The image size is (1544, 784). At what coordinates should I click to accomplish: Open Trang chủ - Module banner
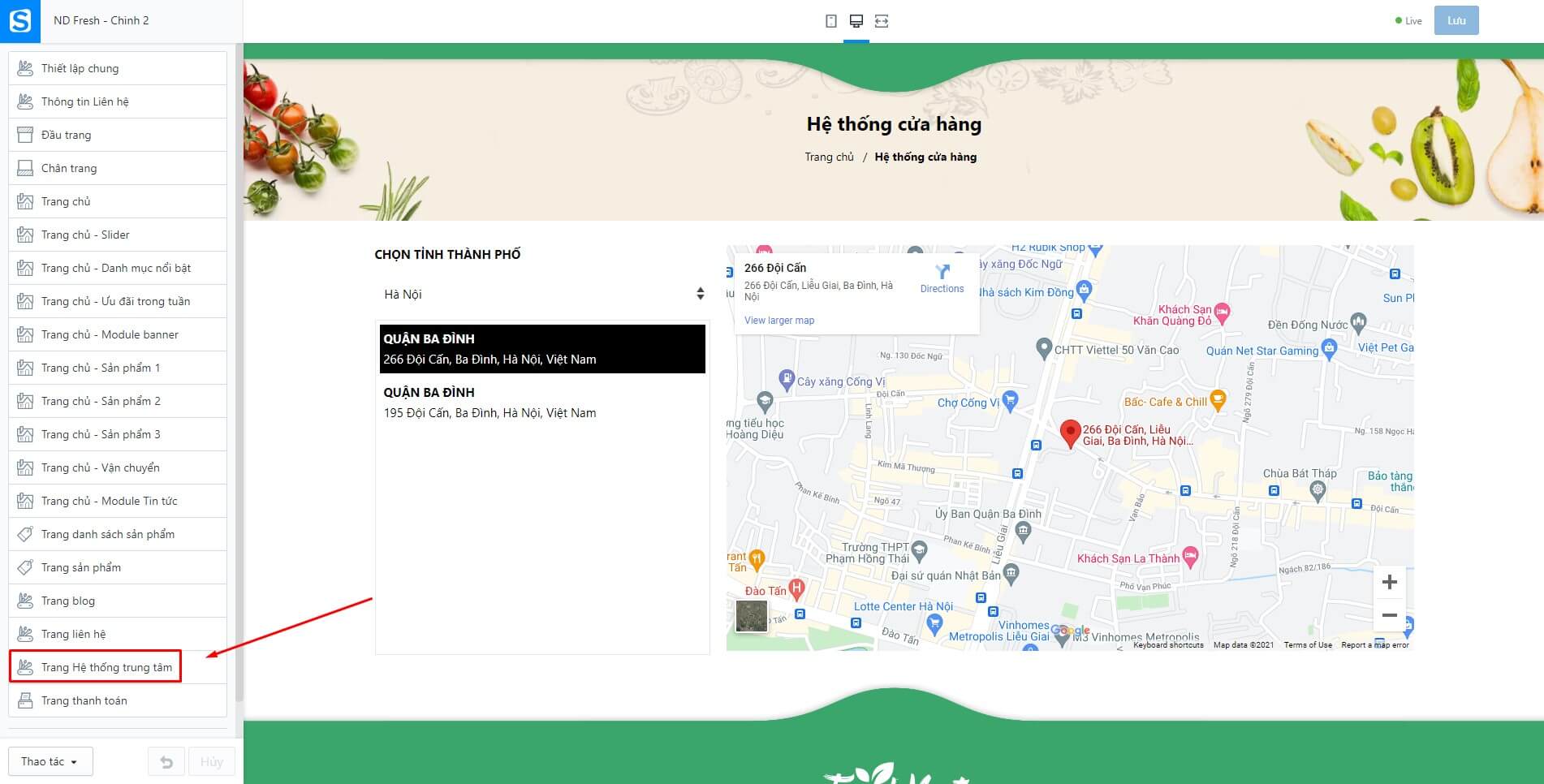coord(118,334)
